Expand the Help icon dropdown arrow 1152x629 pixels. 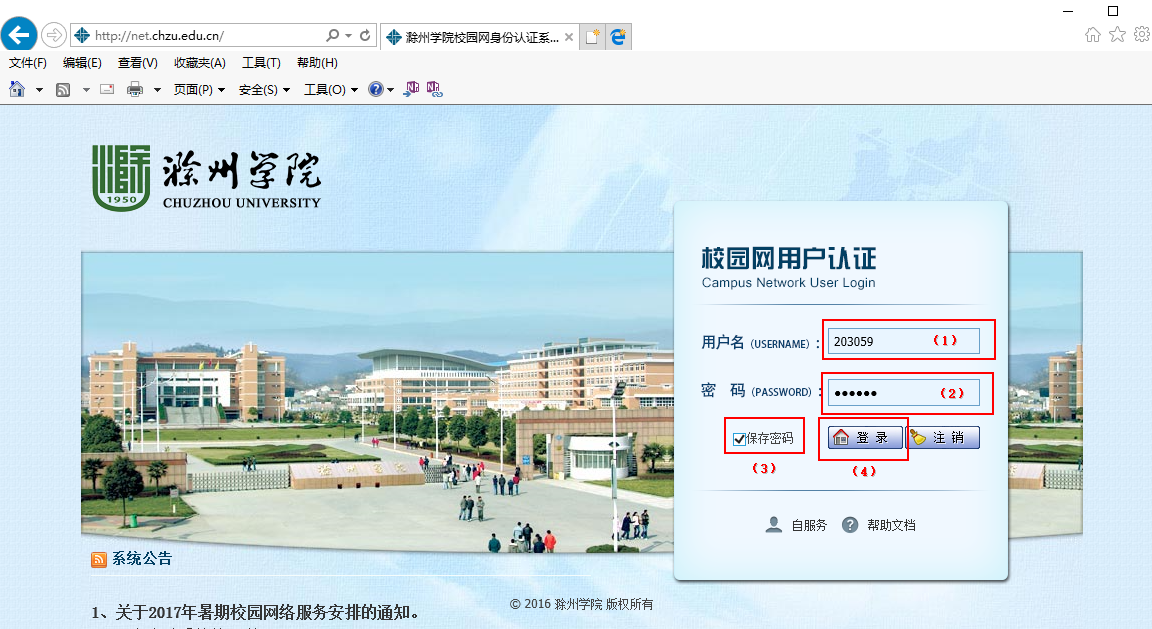390,90
